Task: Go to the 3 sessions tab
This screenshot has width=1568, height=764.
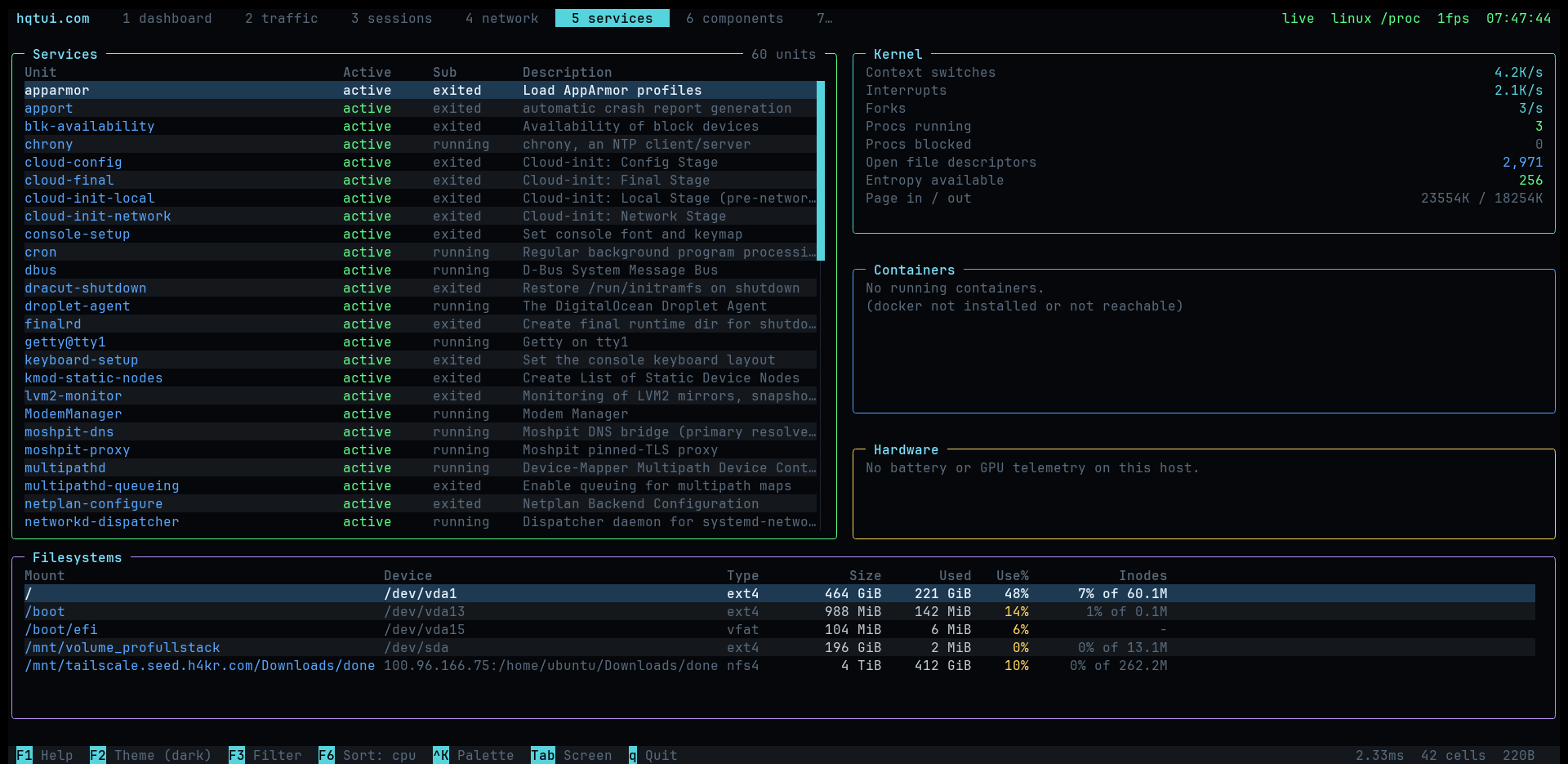Action: tap(391, 18)
